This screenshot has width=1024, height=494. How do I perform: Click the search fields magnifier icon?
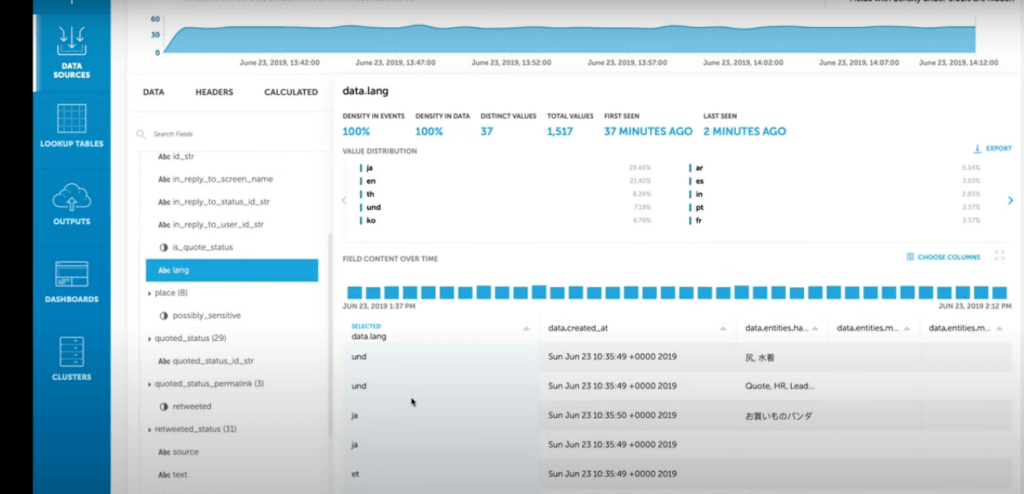(x=140, y=134)
